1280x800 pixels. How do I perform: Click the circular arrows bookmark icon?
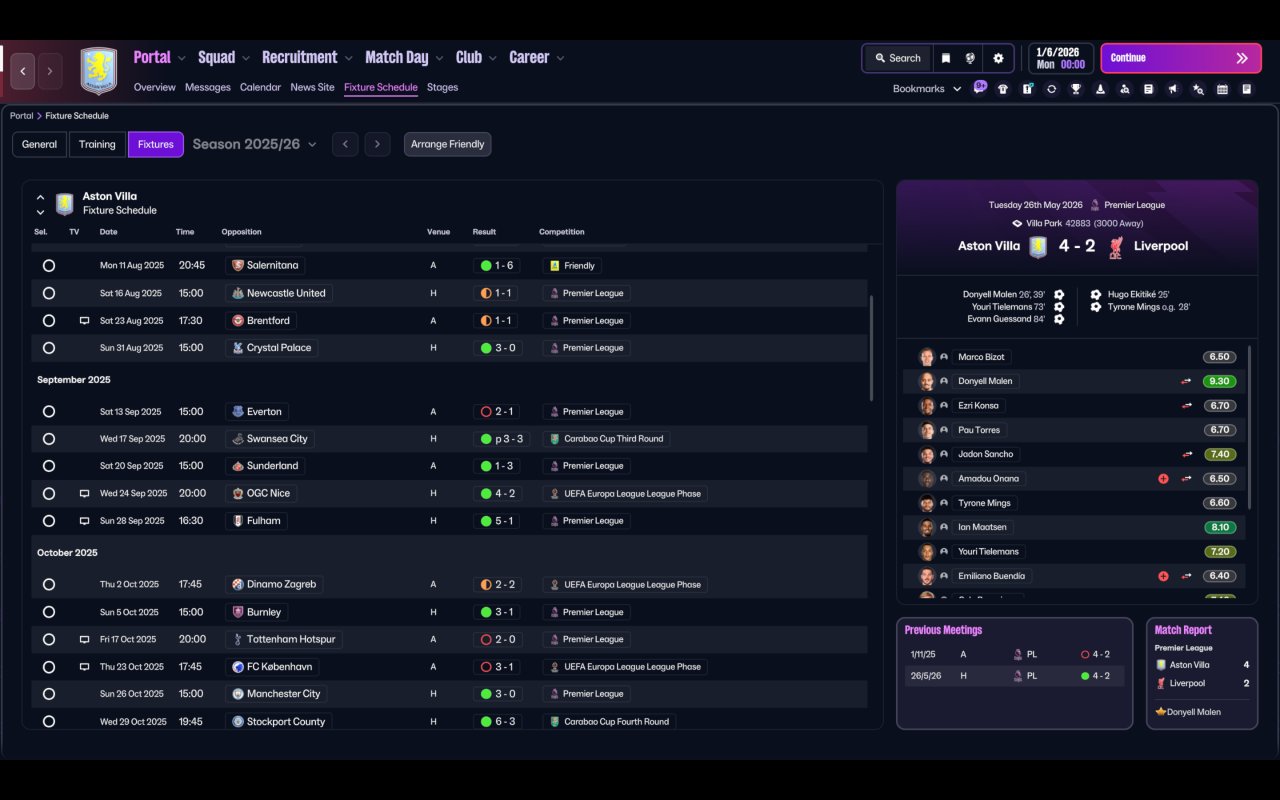[1051, 89]
